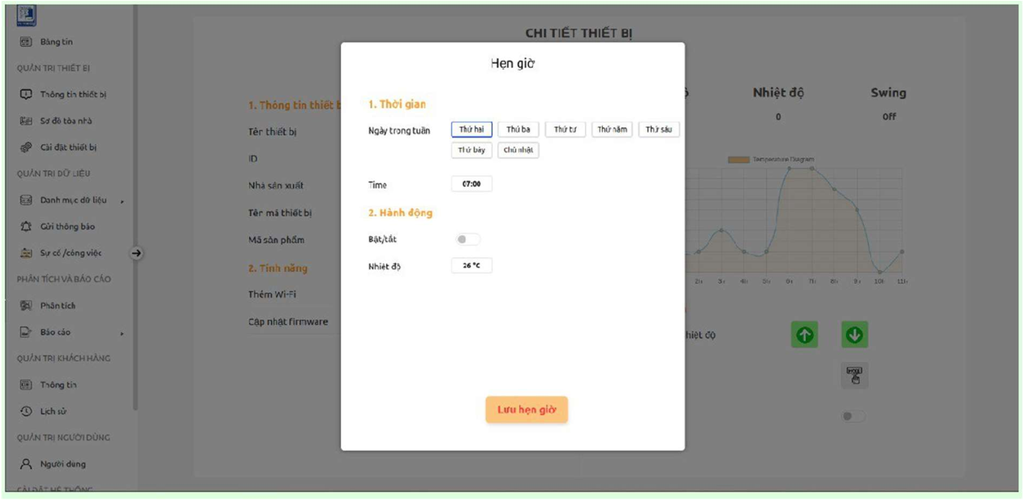
Task: Click the Mã sản phẩm label
Action: [276, 240]
